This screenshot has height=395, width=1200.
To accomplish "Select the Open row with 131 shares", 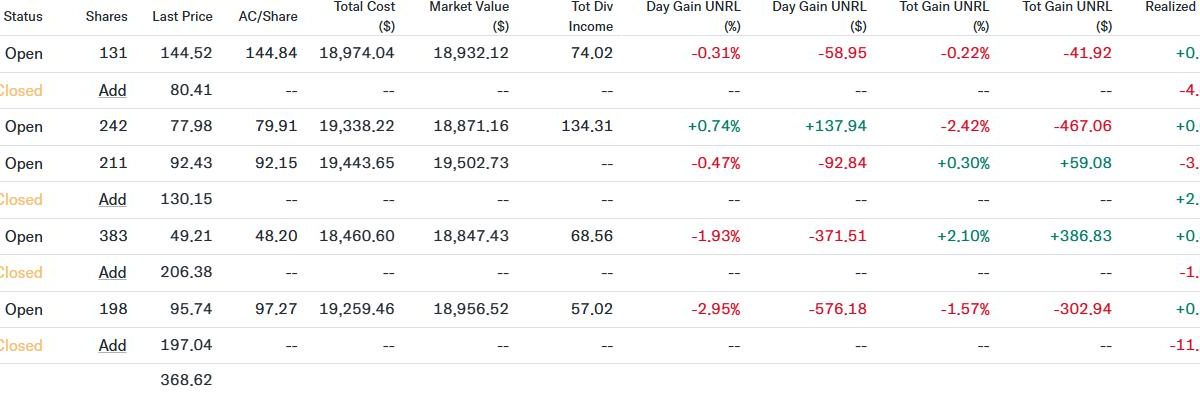I will (x=600, y=54).
